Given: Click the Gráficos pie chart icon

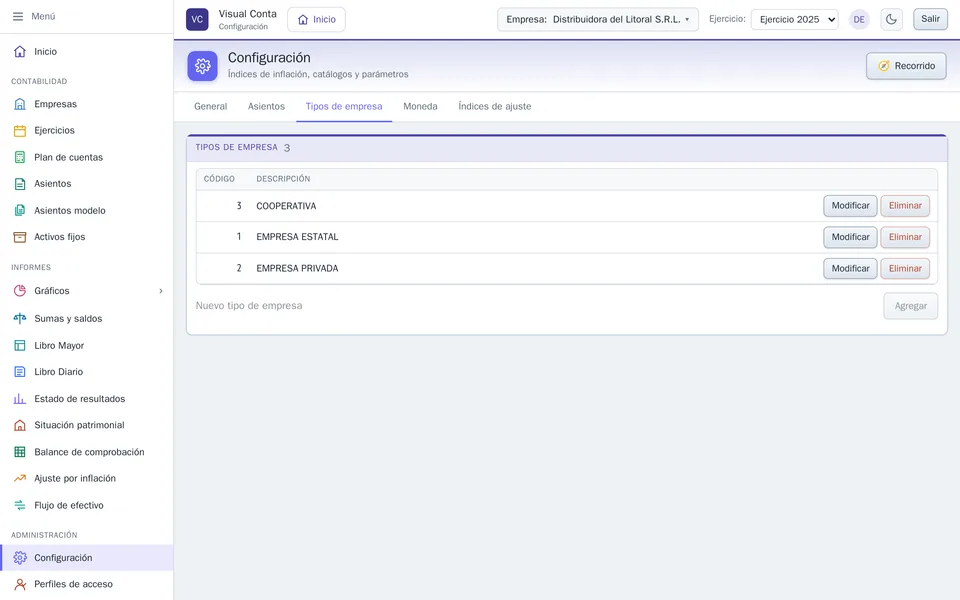Looking at the screenshot, I should tap(20, 291).
